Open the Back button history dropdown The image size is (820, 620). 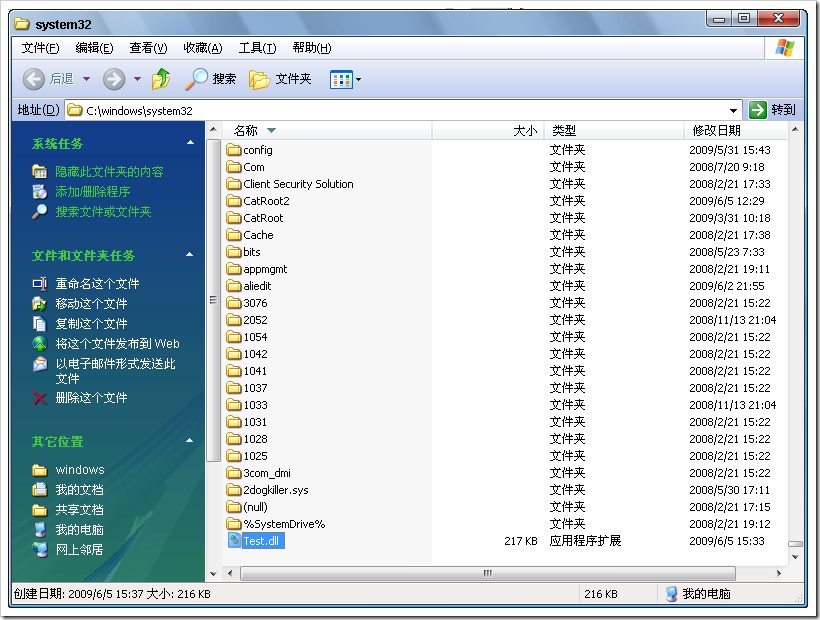[x=86, y=79]
